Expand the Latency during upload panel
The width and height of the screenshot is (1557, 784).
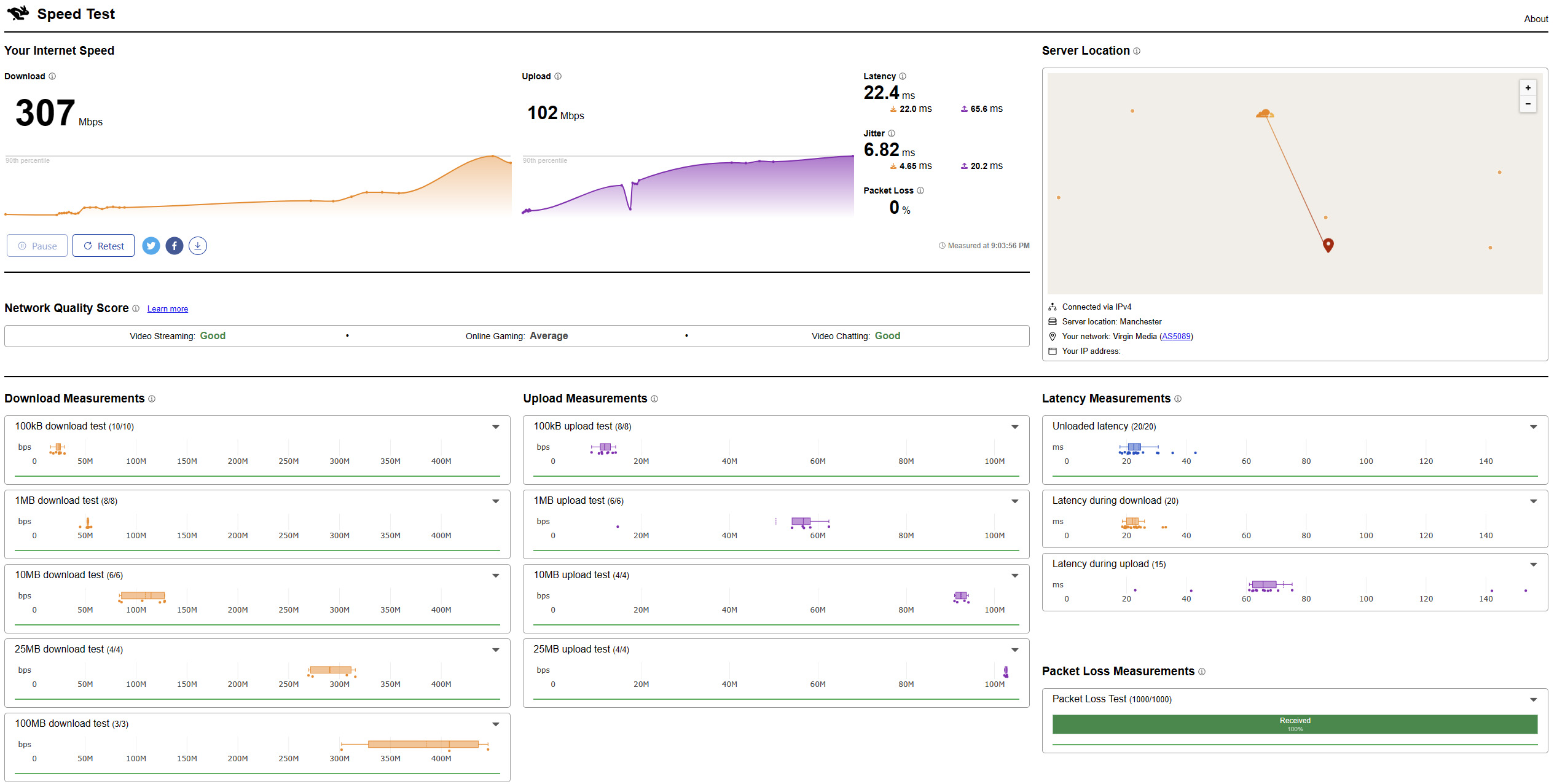[1533, 565]
